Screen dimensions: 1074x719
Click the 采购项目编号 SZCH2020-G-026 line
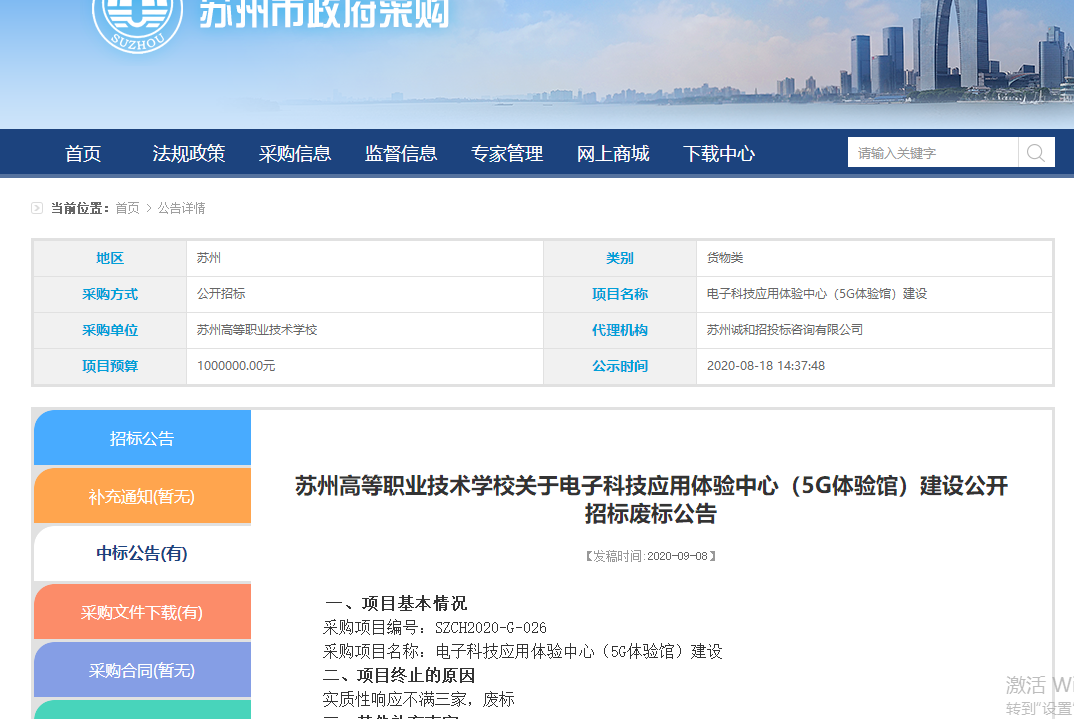pyautogui.click(x=434, y=627)
